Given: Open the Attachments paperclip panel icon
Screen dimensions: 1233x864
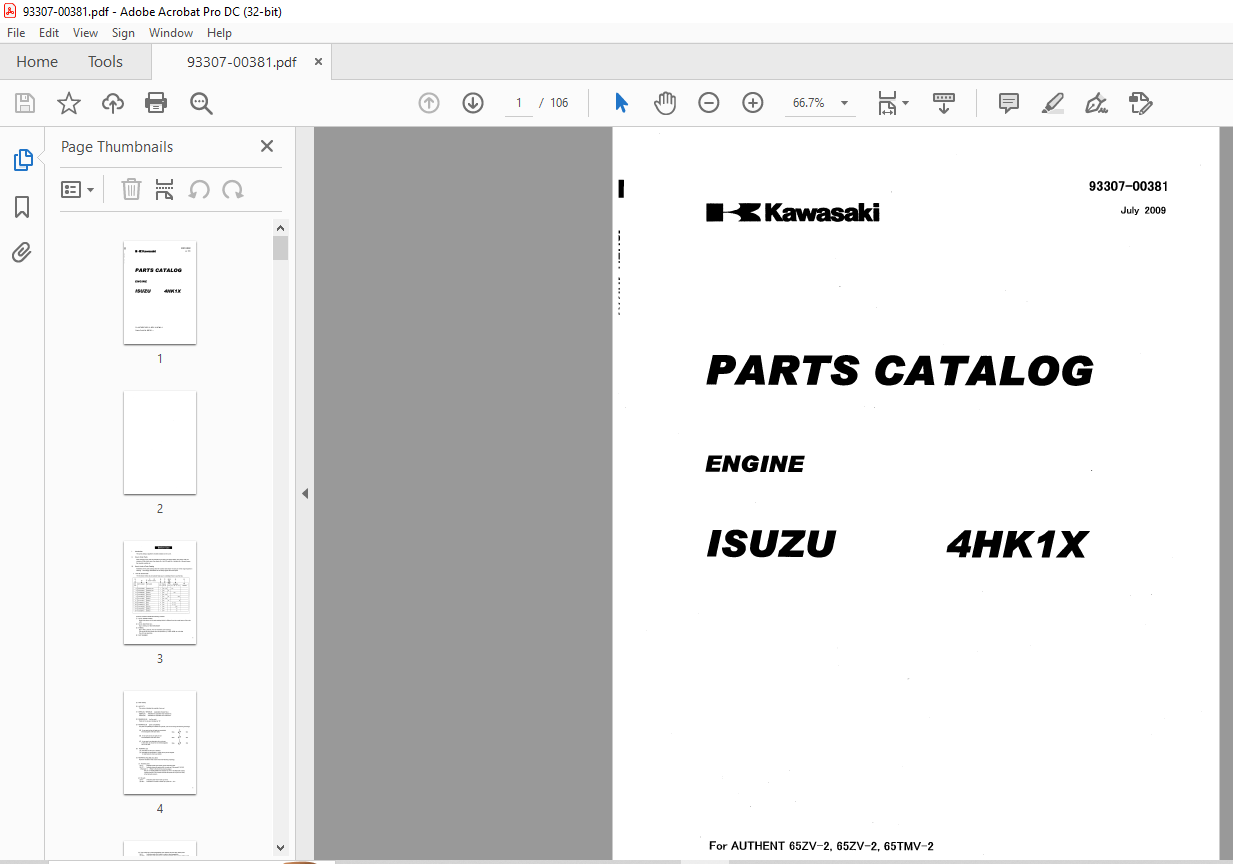Looking at the screenshot, I should pyautogui.click(x=22, y=252).
